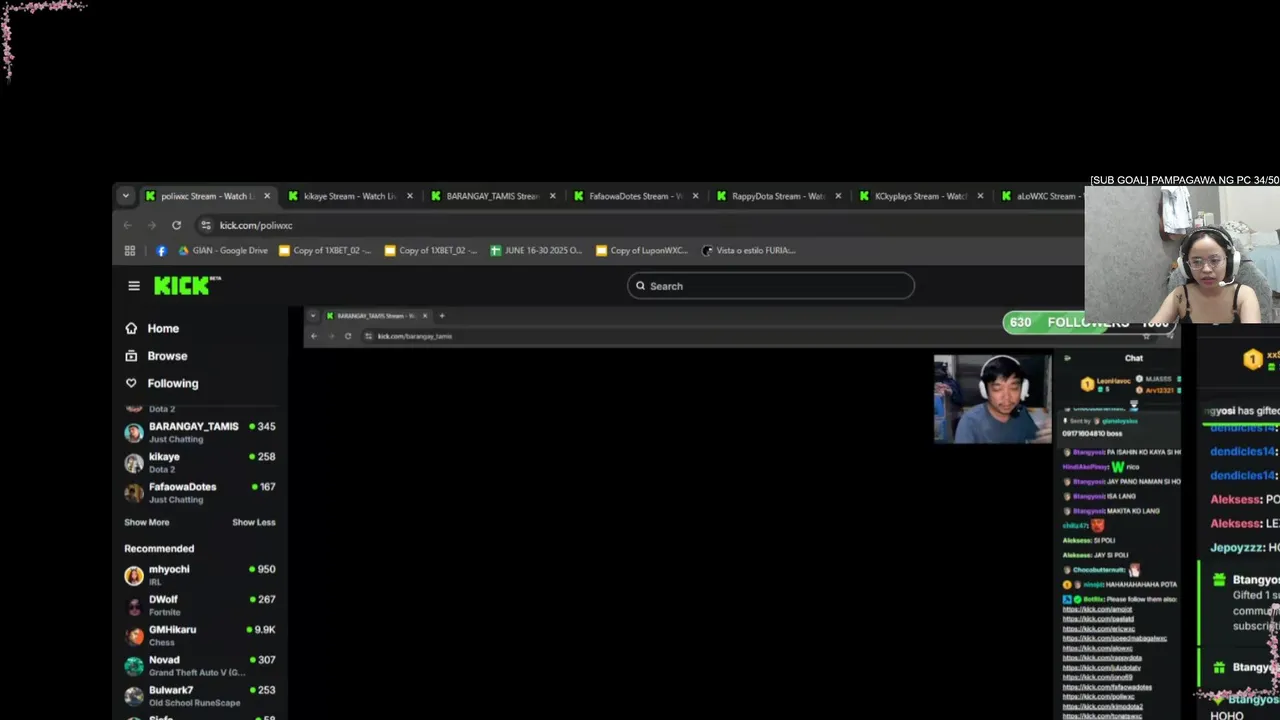
Task: Click the browser back arrow
Action: (x=128, y=225)
